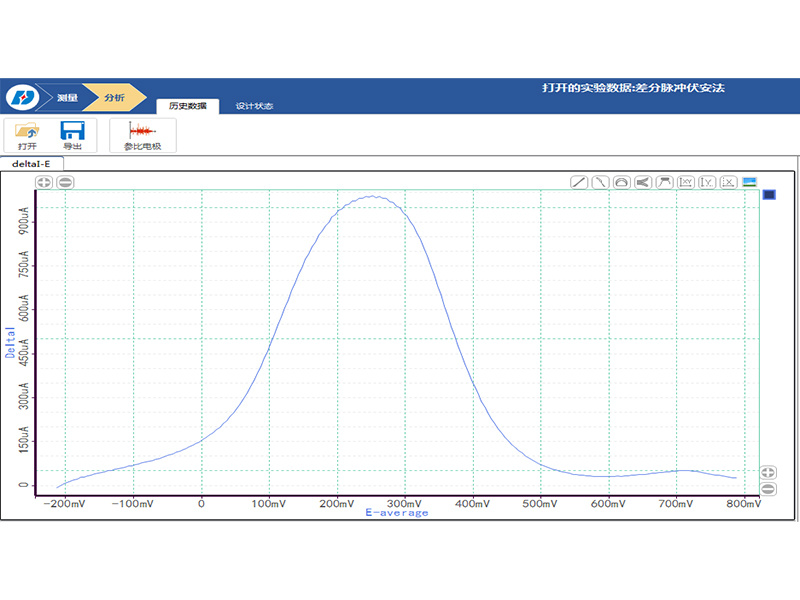
Task: Click the X axis scaling icon
Action: 729,182
